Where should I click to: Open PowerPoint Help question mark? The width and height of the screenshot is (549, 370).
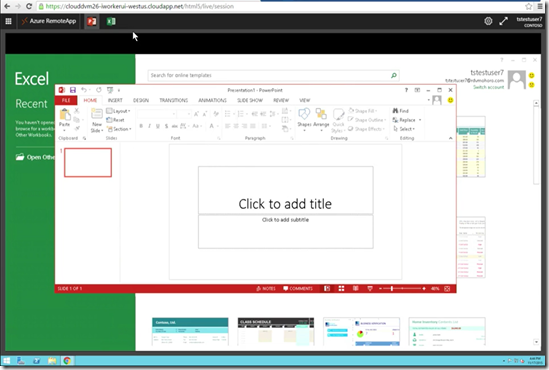406,90
